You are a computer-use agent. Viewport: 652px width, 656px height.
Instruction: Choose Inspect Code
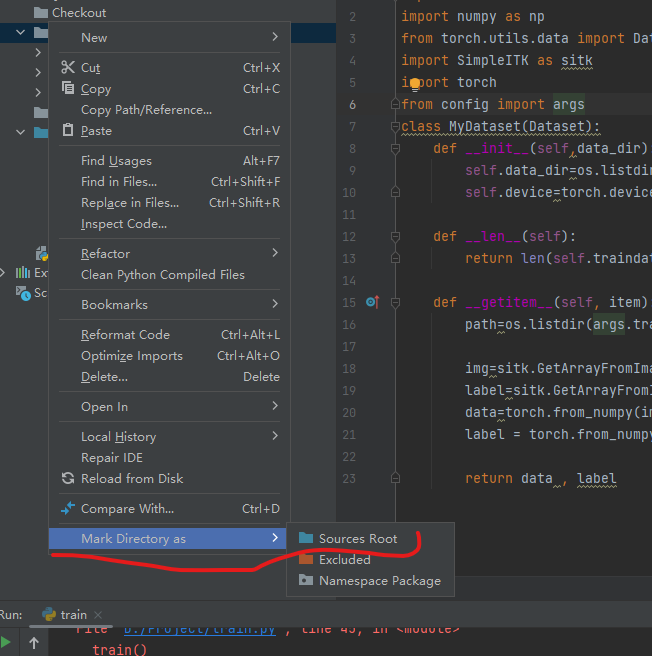coord(169,224)
